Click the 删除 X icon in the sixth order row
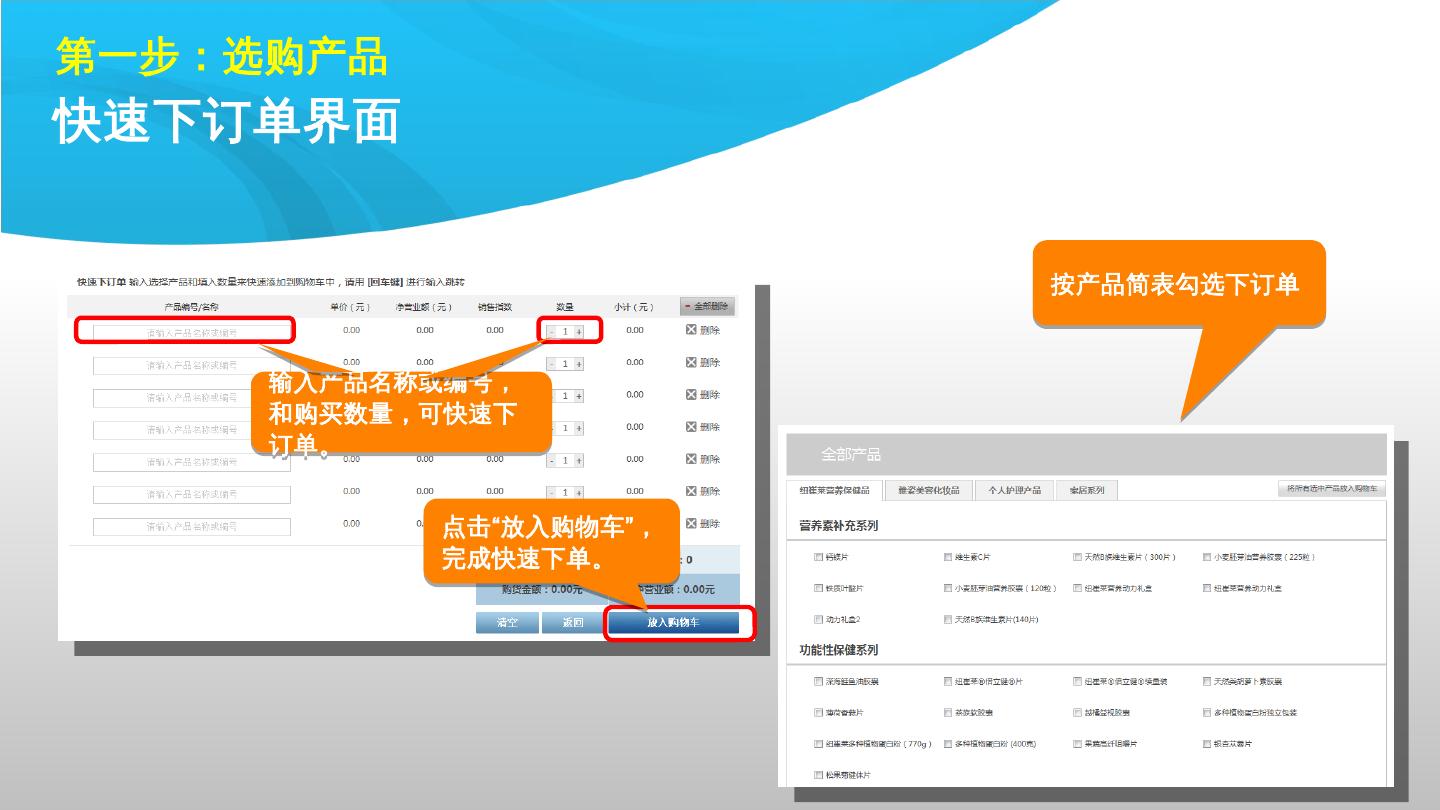The width and height of the screenshot is (1440, 810). click(x=691, y=491)
